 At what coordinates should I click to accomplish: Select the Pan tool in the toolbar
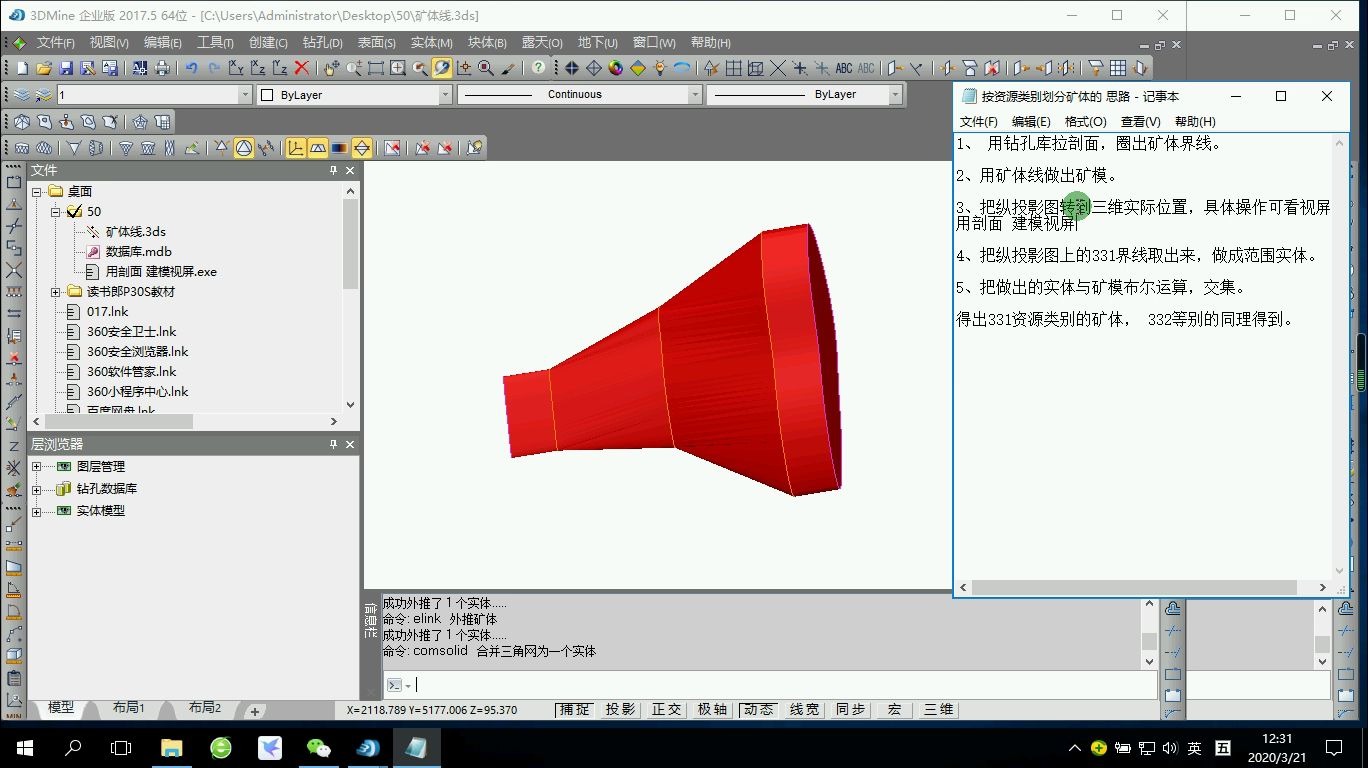(x=330, y=67)
